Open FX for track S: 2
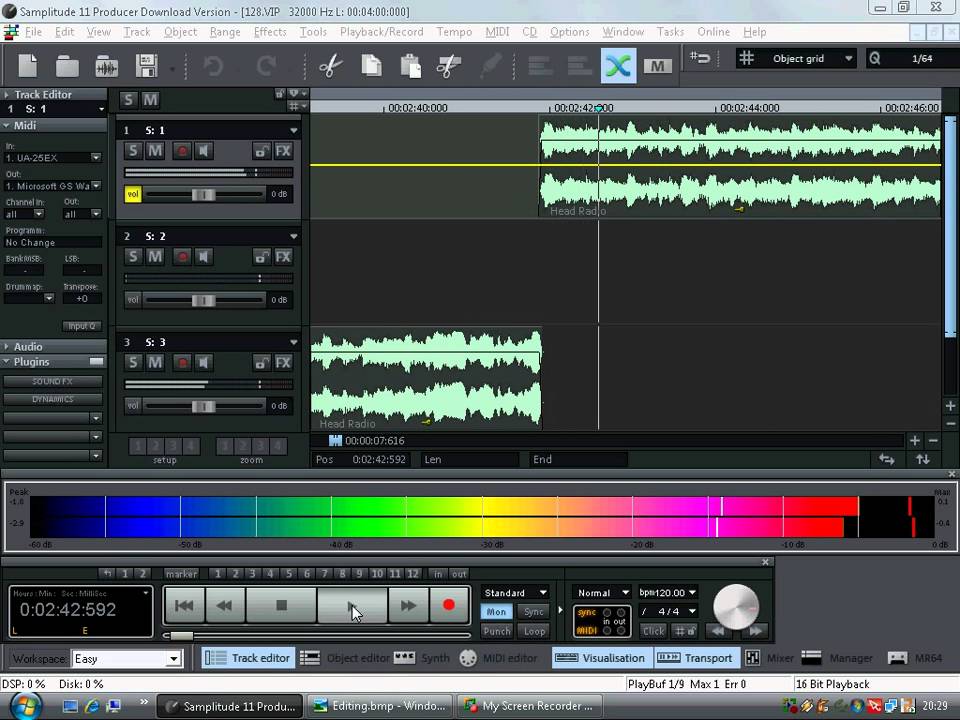Image resolution: width=960 pixels, height=720 pixels. (283, 257)
